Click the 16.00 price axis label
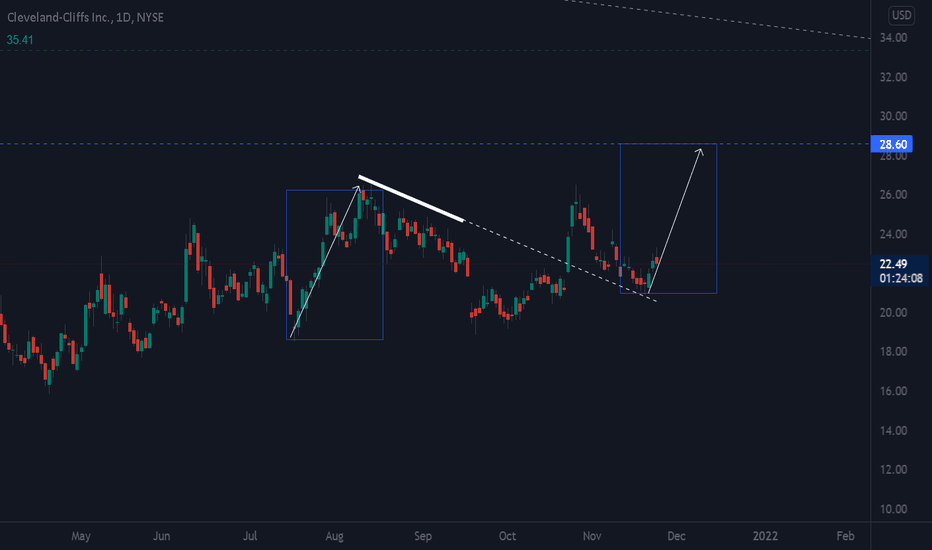932x550 pixels. pos(893,391)
